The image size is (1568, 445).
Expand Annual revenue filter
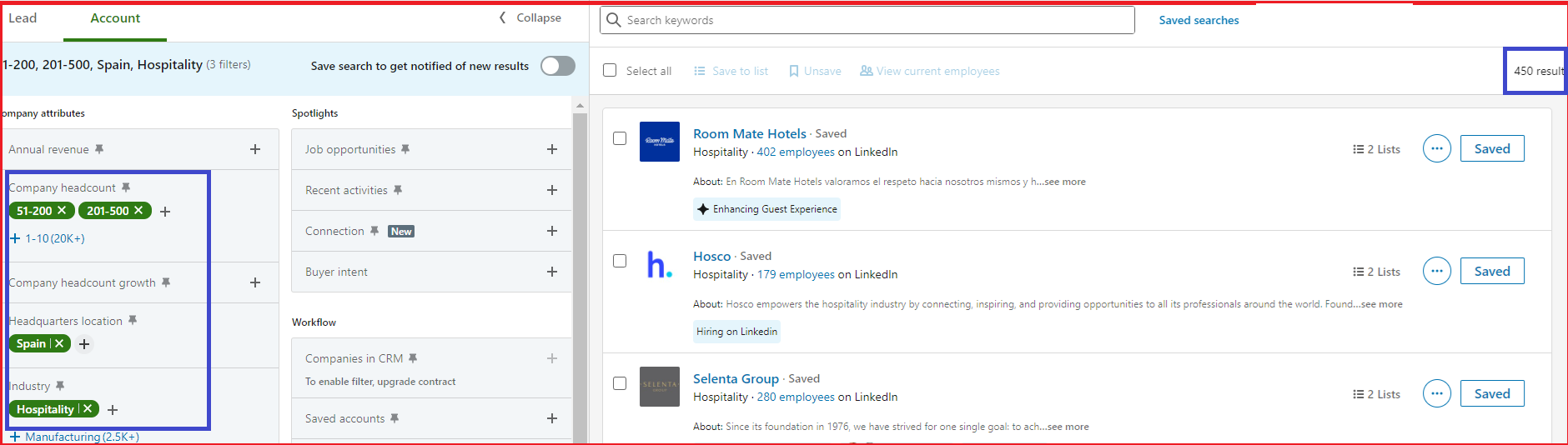(x=255, y=149)
